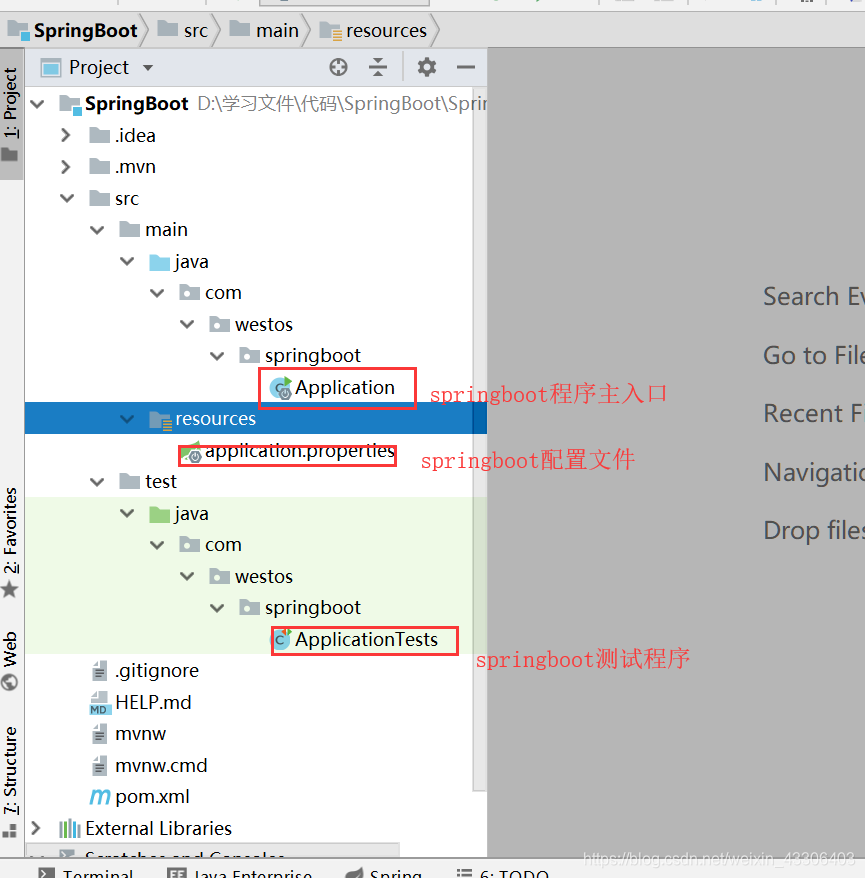Viewport: 865px width, 878px height.
Task: Open the Spring tool window tab
Action: tap(384, 872)
